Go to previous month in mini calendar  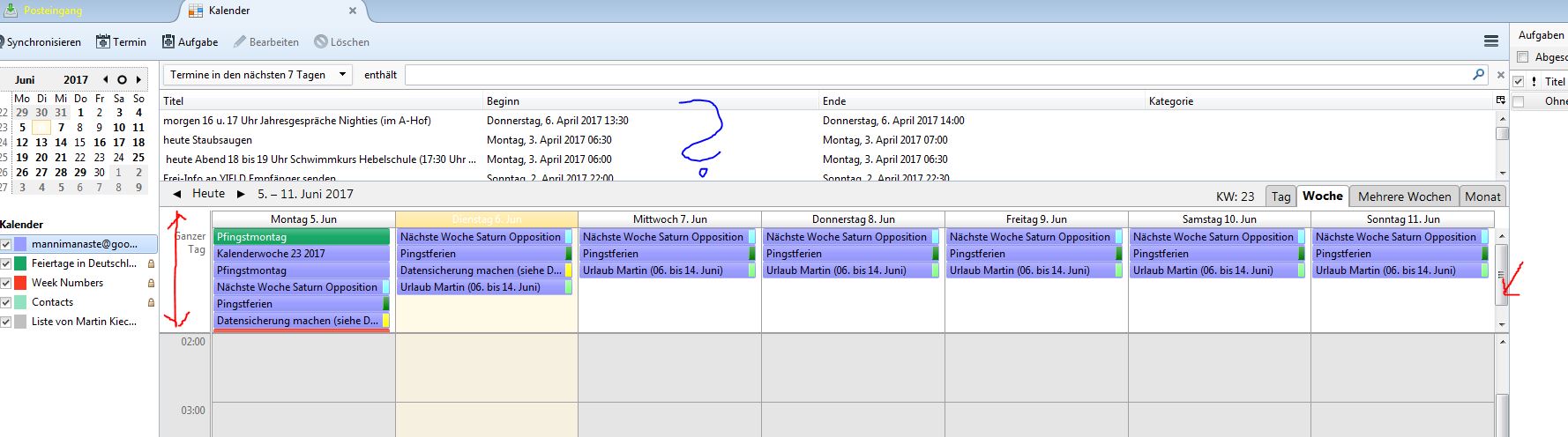tap(106, 79)
